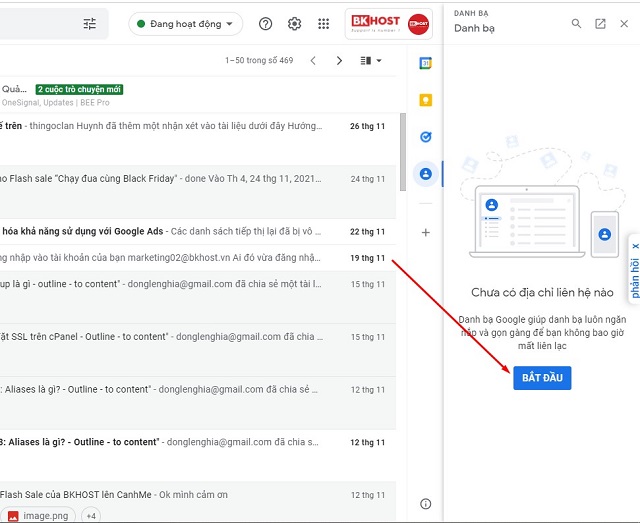Open Google Calendar side panel icon
640x523 pixels.
[x=426, y=63]
